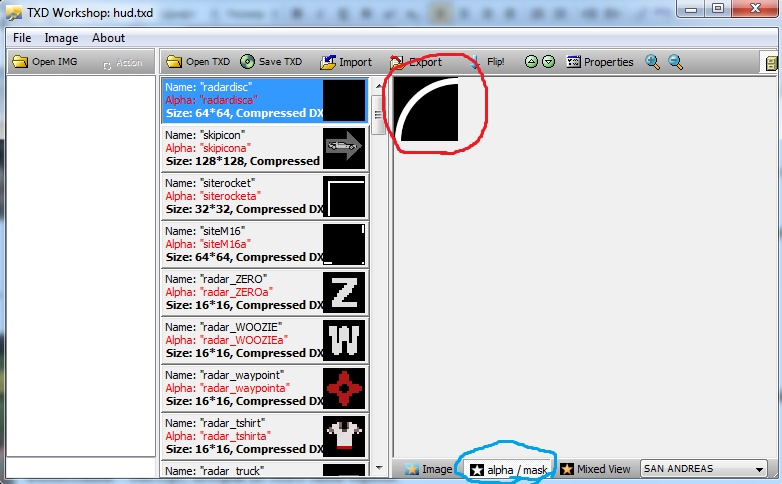Select the skipicon texture entry
This screenshot has width=782, height=484.
click(243, 148)
